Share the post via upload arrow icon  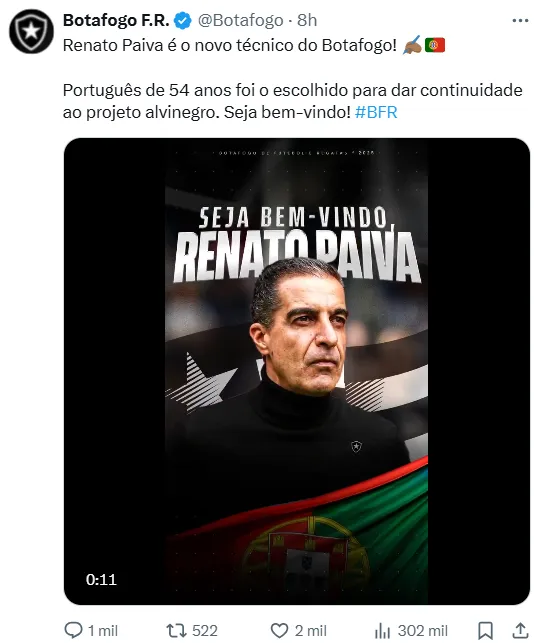(x=520, y=630)
